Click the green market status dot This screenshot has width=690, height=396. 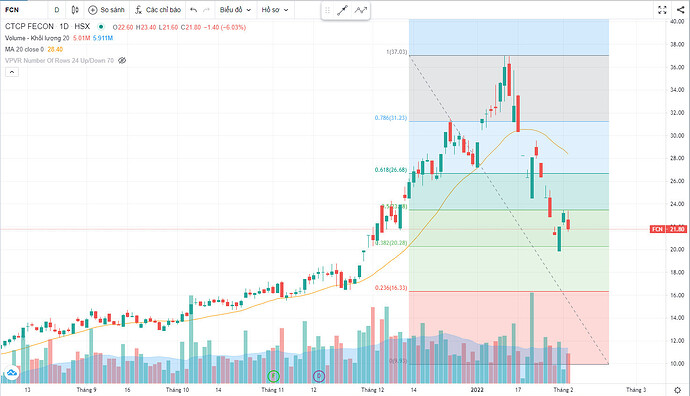click(x=101, y=27)
